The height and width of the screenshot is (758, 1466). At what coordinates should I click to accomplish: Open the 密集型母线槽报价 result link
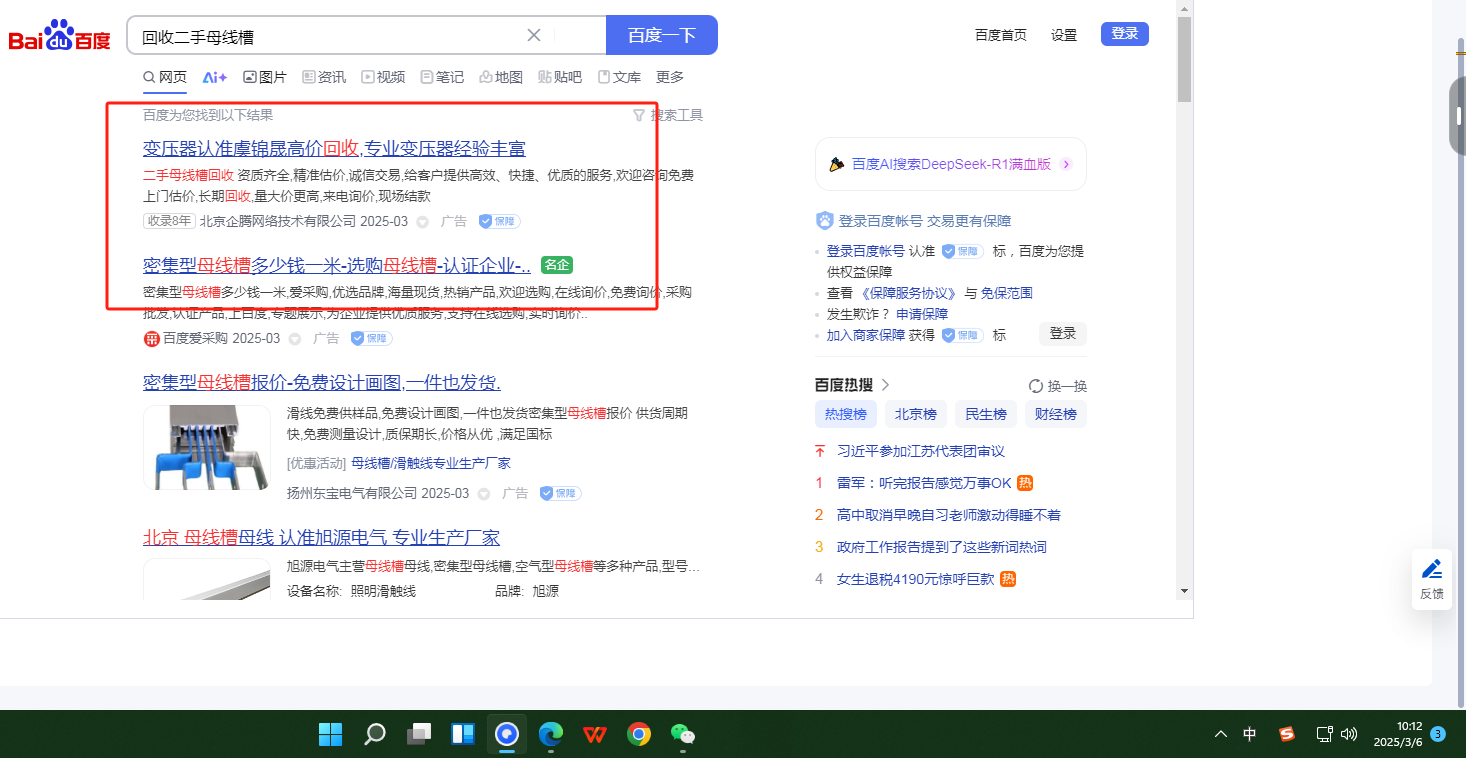[x=321, y=383]
